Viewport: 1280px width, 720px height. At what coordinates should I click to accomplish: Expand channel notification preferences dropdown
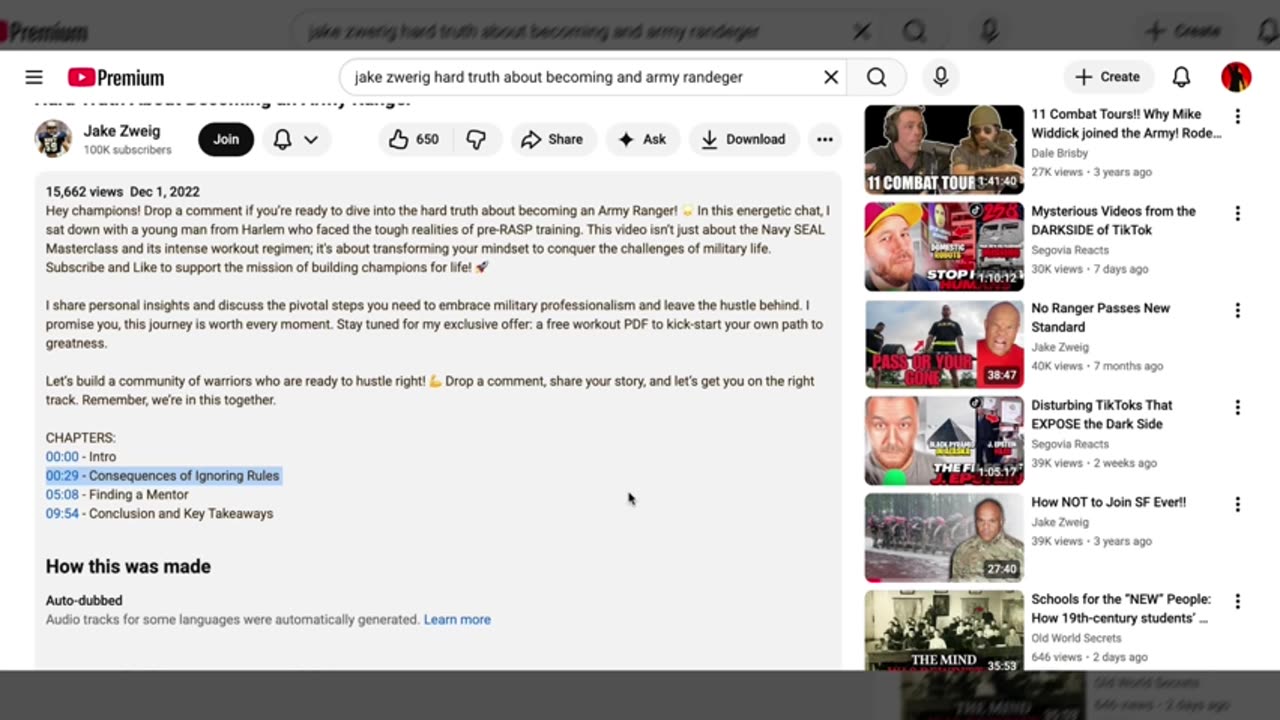pos(297,139)
